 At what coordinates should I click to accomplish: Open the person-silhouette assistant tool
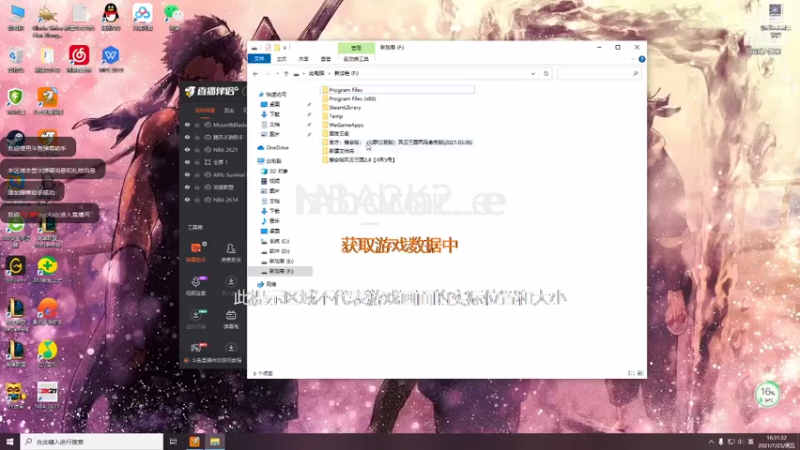pos(231,252)
